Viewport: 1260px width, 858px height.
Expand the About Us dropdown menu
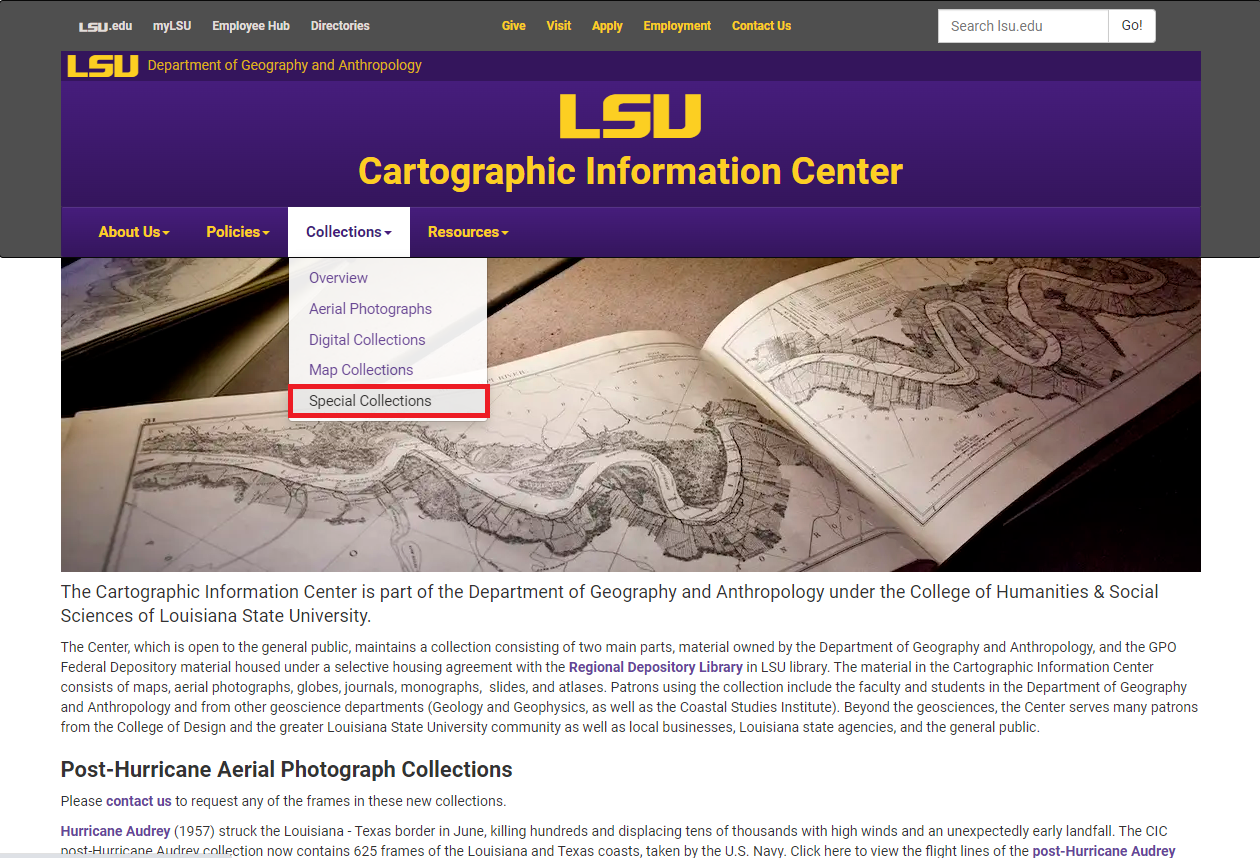(x=134, y=232)
